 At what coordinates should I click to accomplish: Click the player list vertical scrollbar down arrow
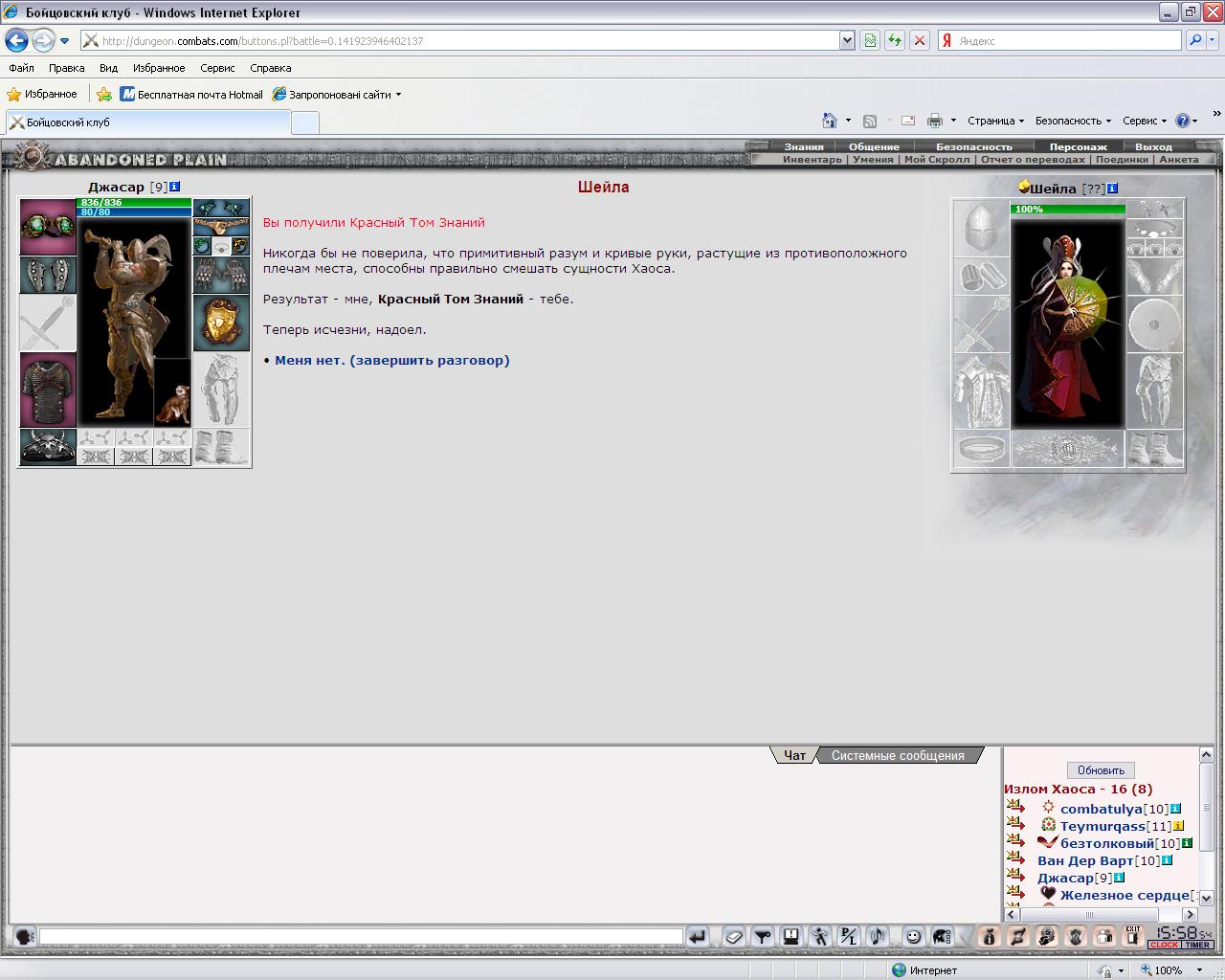[1207, 899]
